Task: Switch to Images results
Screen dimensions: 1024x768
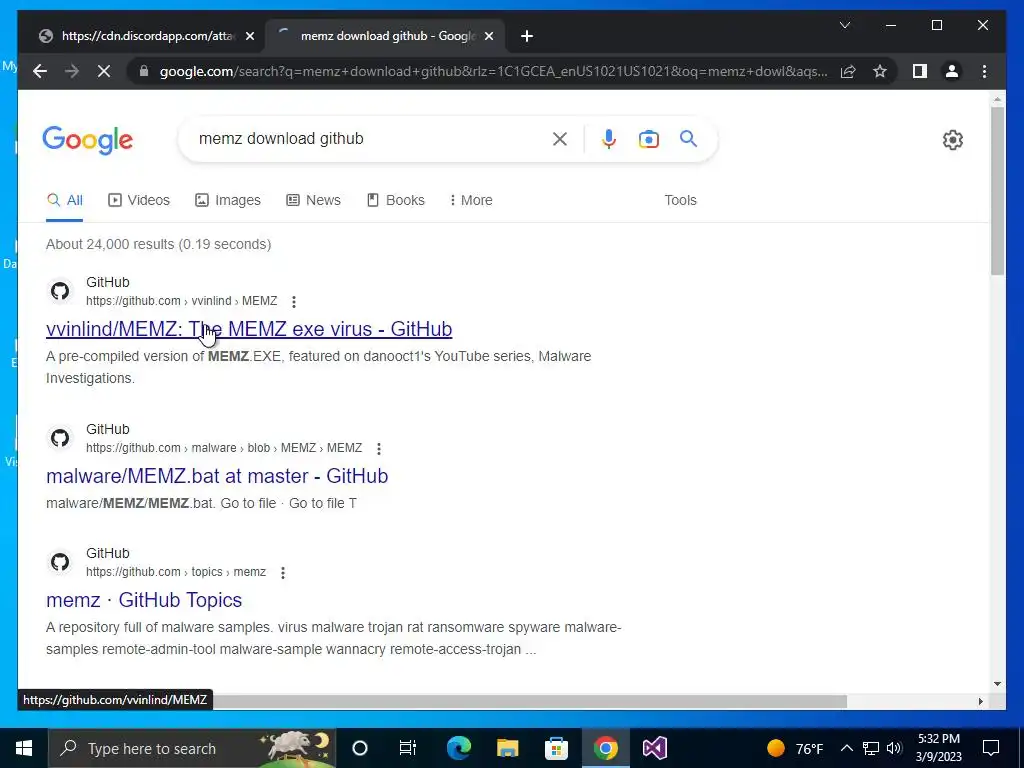Action: (228, 200)
